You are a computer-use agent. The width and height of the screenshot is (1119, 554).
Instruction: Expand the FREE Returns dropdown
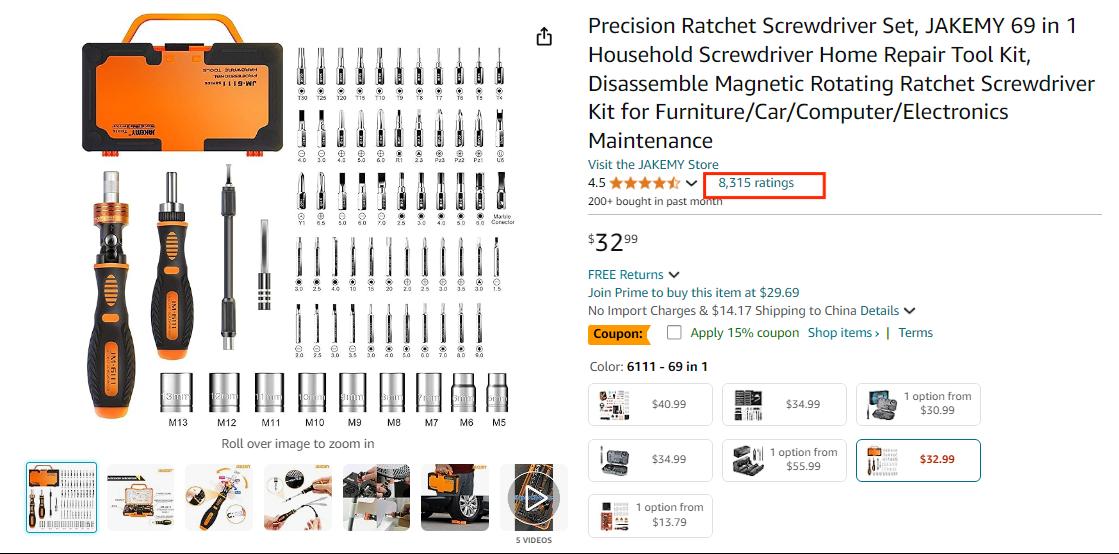pos(674,275)
